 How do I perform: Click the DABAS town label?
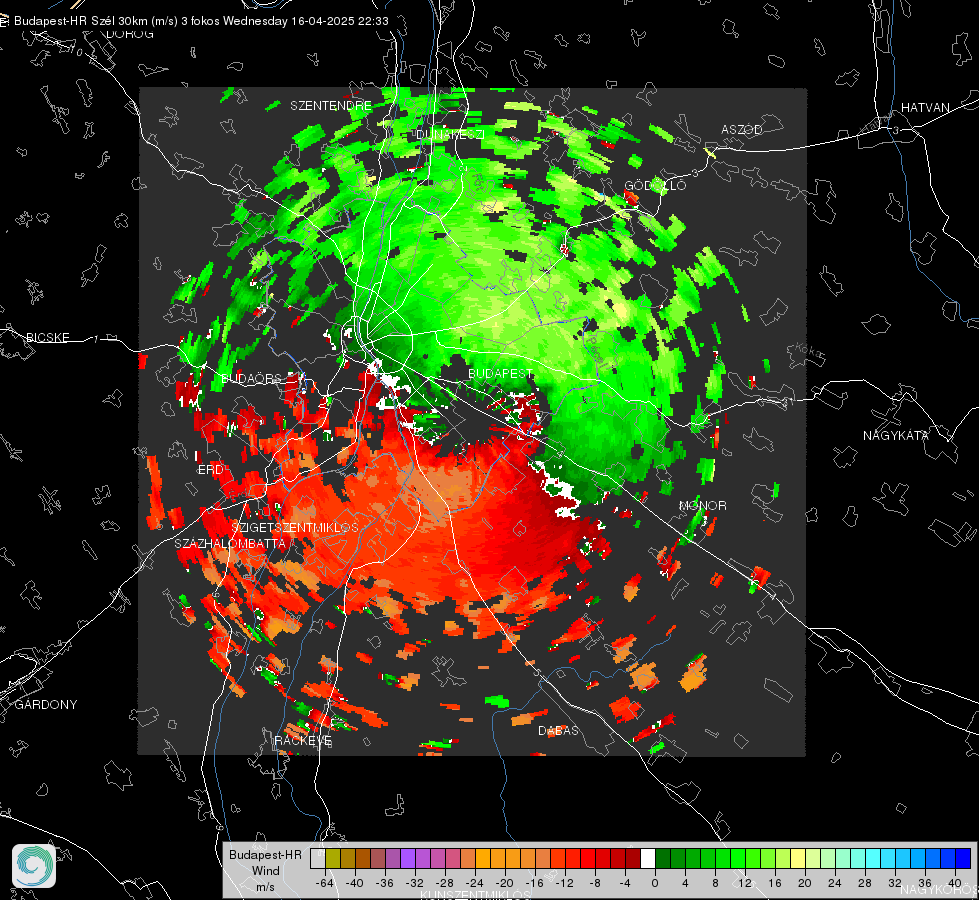coord(558,731)
